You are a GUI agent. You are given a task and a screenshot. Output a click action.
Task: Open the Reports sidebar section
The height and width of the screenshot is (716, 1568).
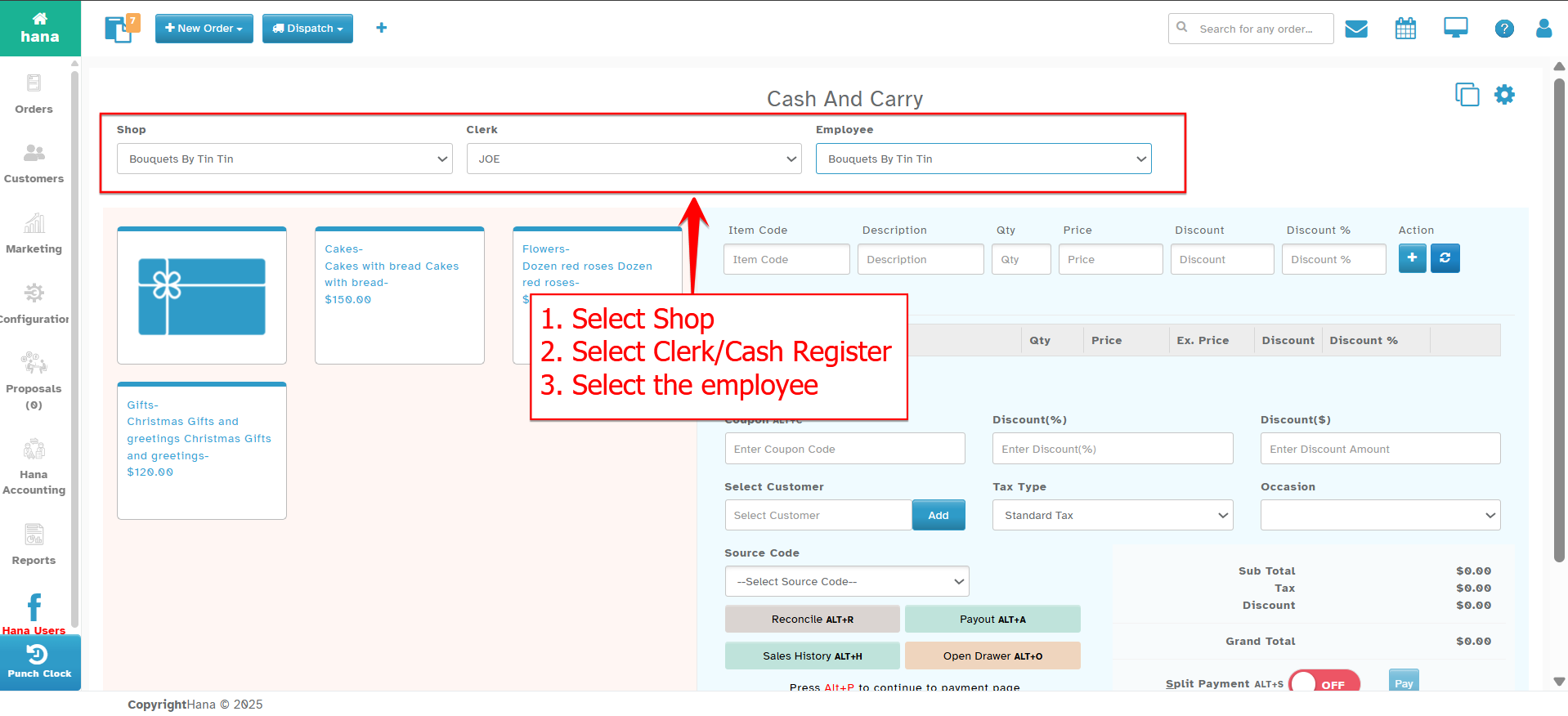[x=34, y=545]
